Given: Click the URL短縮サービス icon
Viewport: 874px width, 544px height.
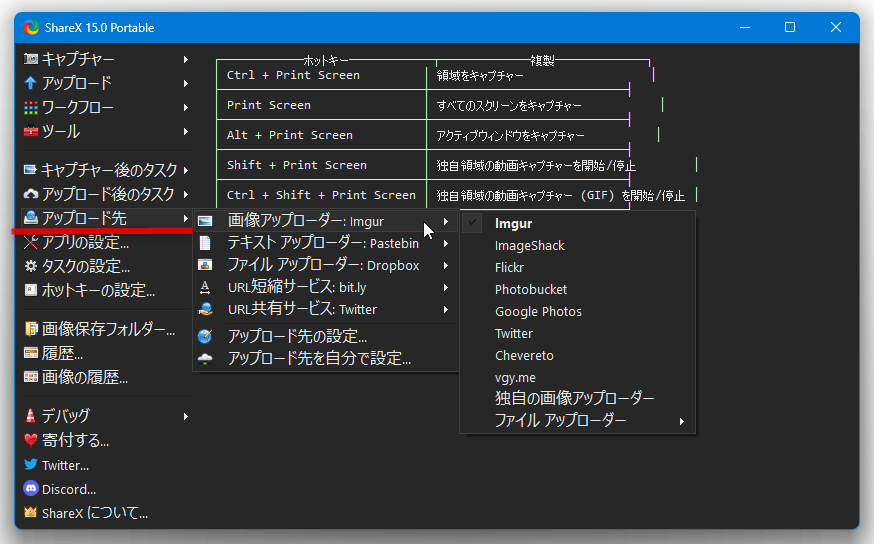Looking at the screenshot, I should click(x=205, y=288).
